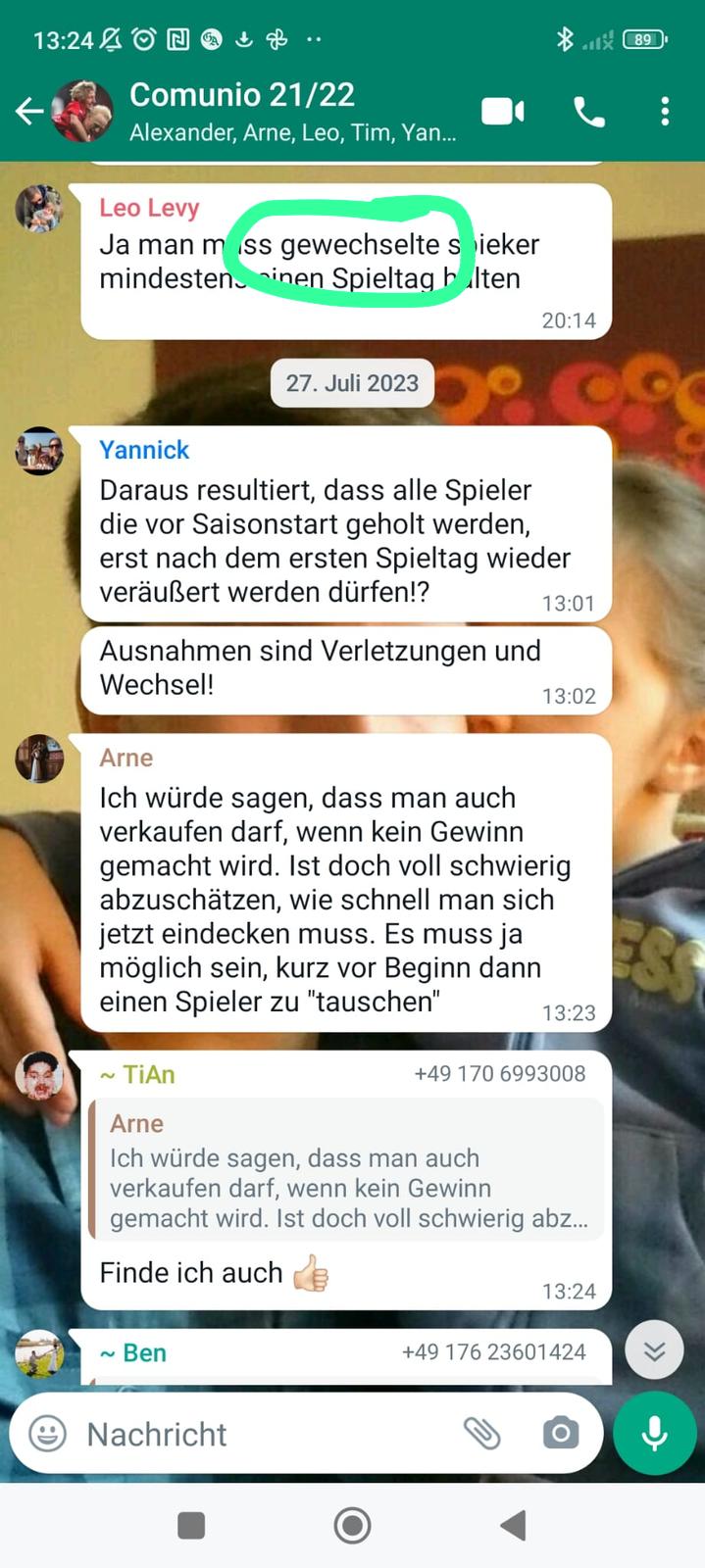The image size is (705, 1568).
Task: Go back using the arrow in header
Action: pos(28,112)
